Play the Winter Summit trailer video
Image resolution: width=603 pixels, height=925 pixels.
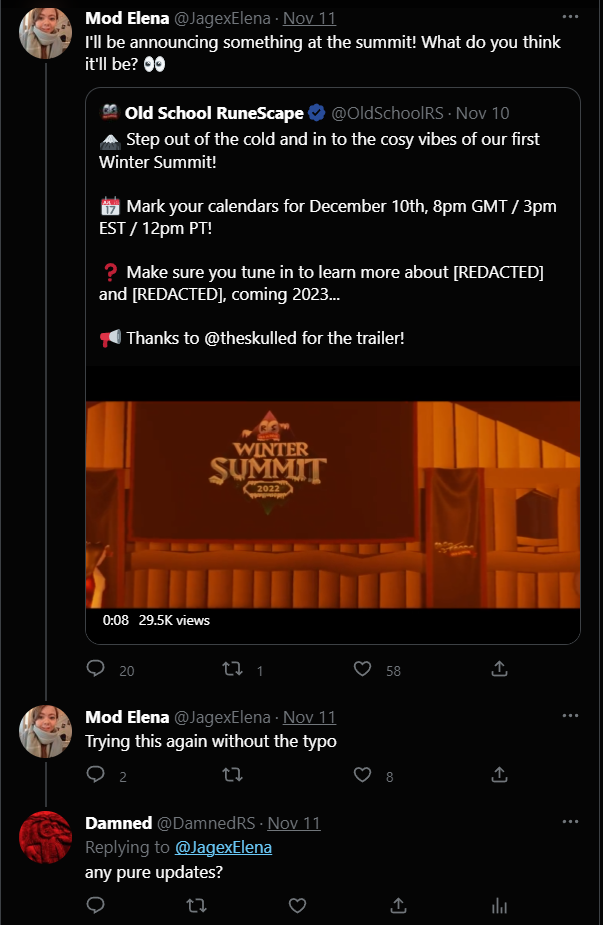click(x=333, y=505)
